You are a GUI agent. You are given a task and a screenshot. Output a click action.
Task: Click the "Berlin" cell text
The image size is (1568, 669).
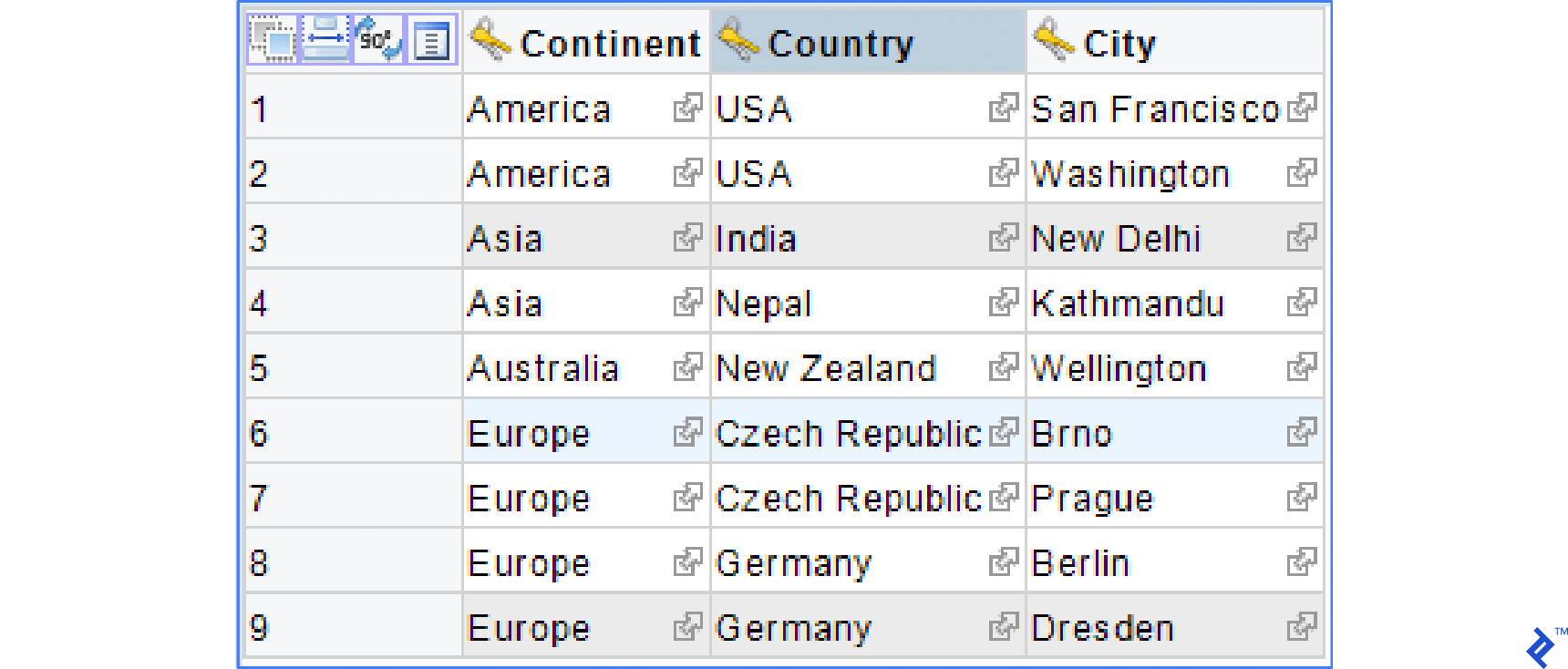(x=1080, y=563)
